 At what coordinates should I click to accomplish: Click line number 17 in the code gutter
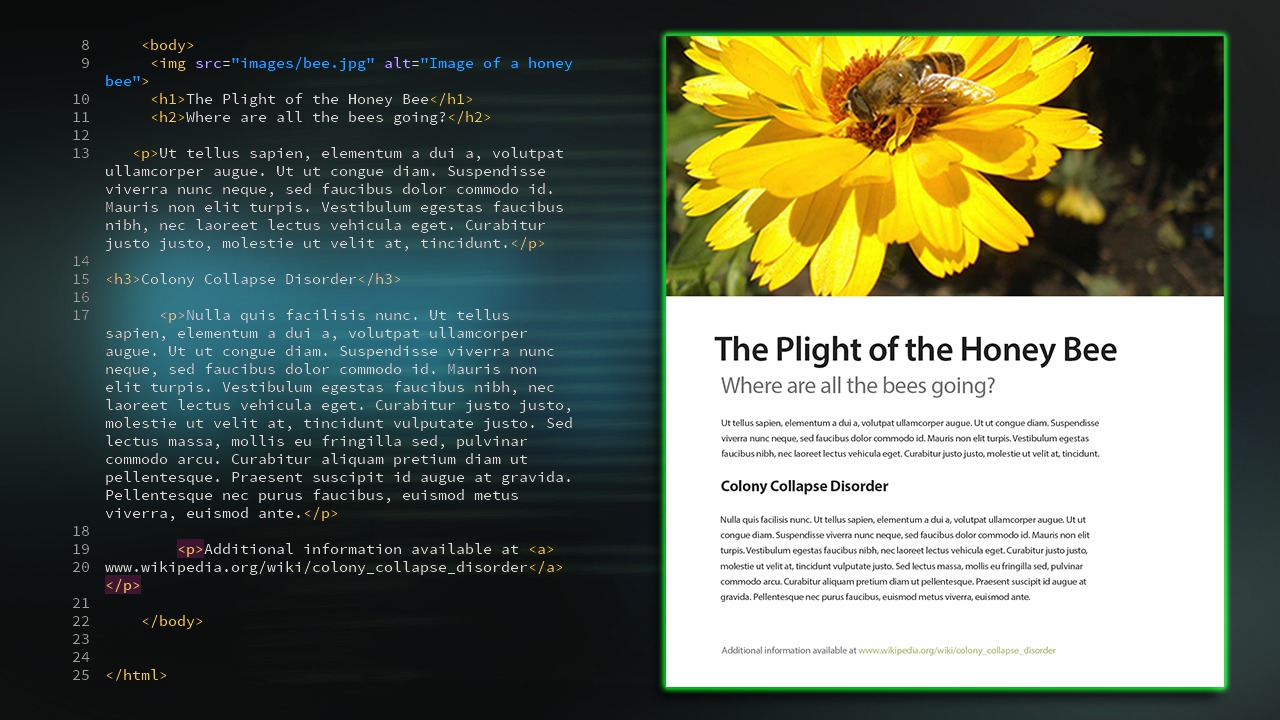81,315
